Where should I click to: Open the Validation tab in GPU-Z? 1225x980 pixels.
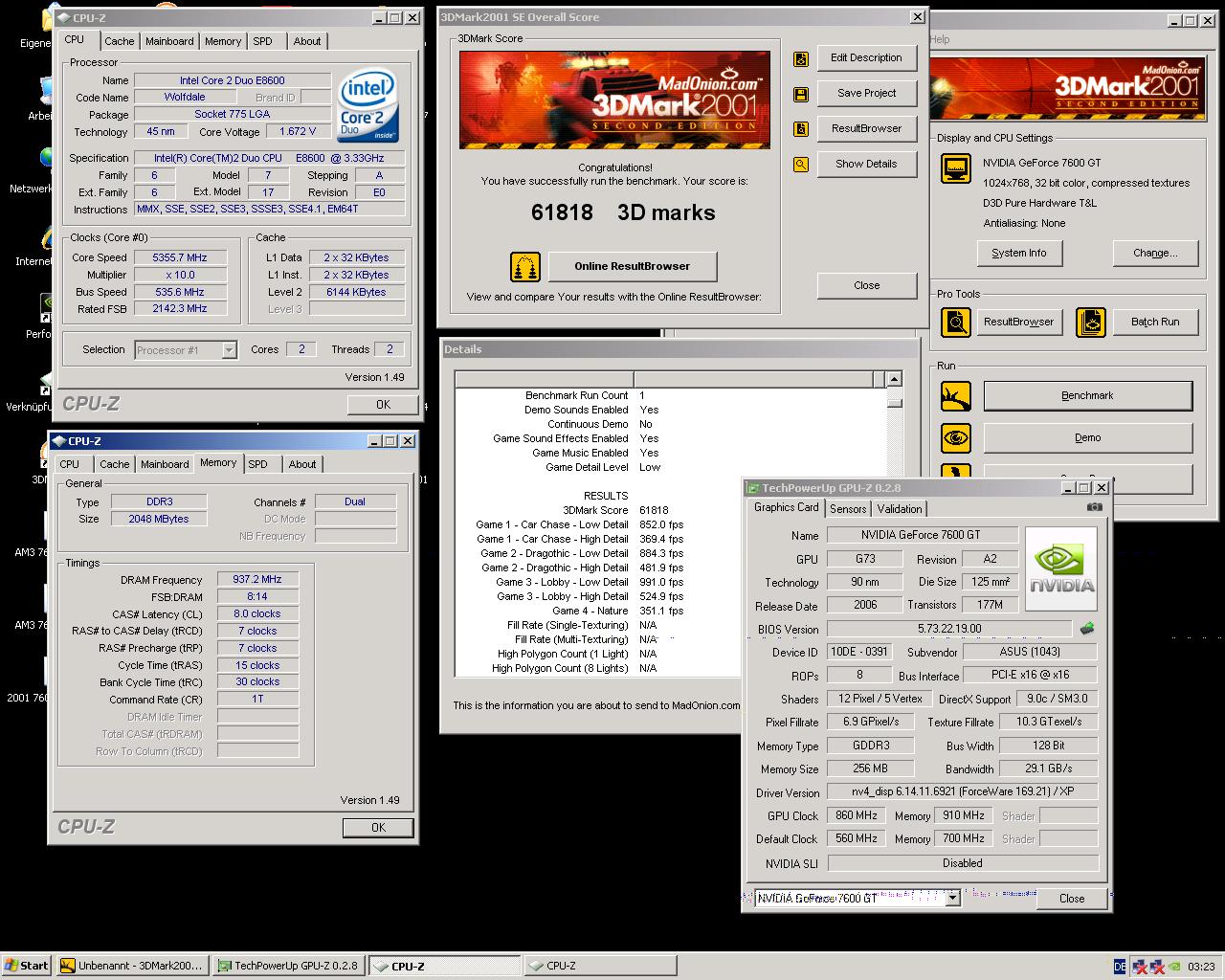pos(900,509)
